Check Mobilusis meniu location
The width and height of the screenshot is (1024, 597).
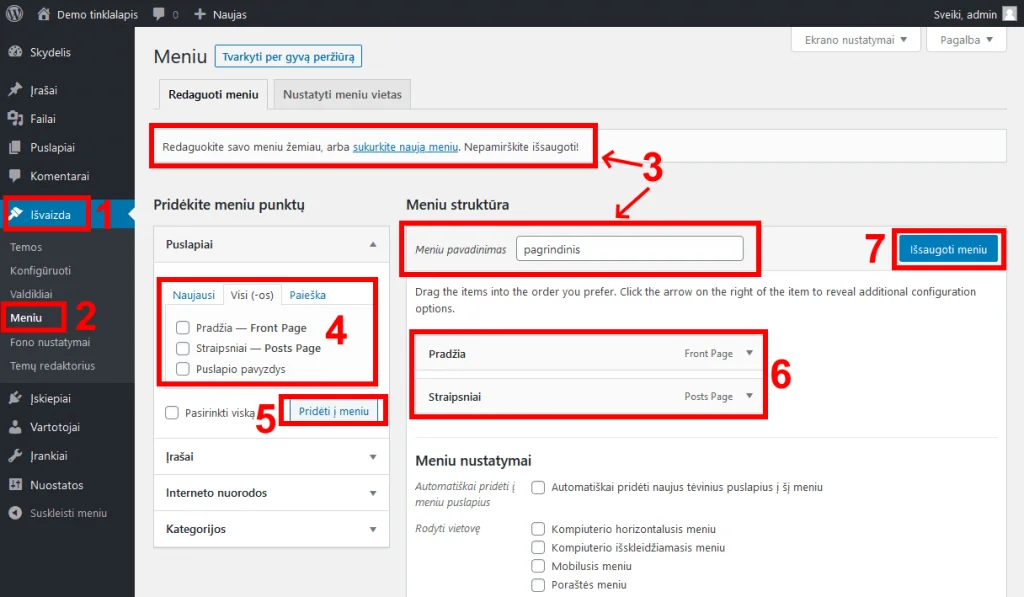(x=538, y=566)
